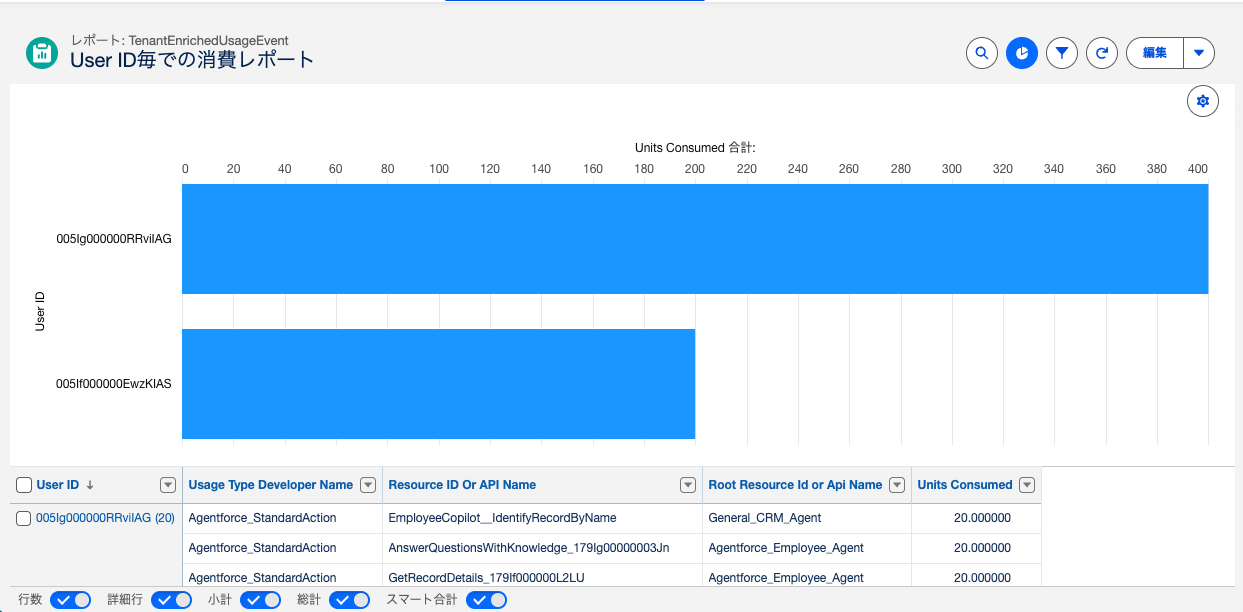
Task: Click 005If000000EwzKIAS chart axis label
Action: pos(114,384)
